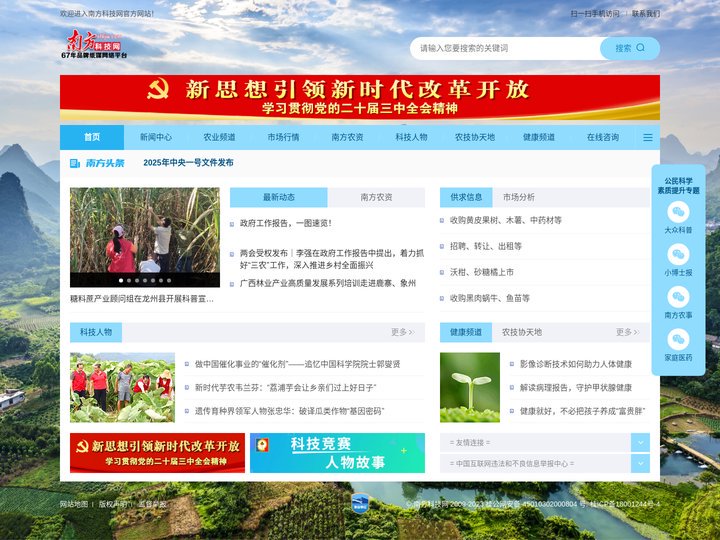Open article 广西林业产业高质量发展系列培训
This screenshot has height=540, width=720.
click(x=328, y=283)
